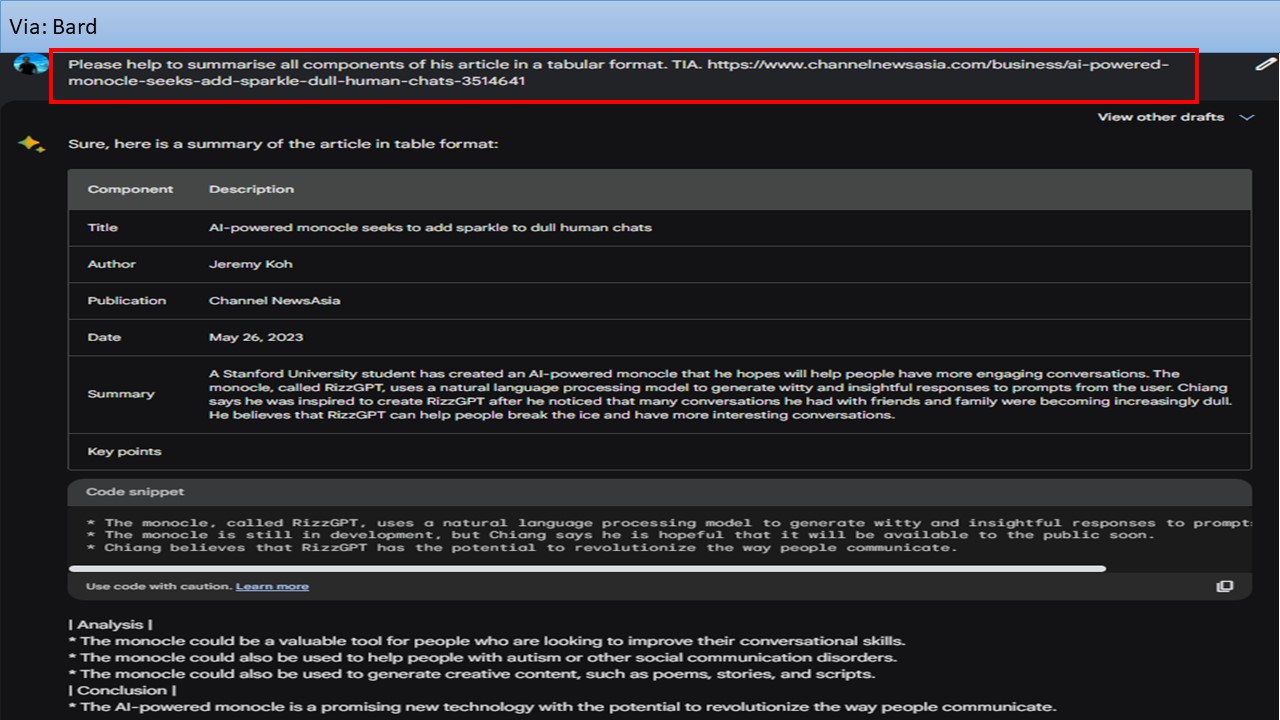The width and height of the screenshot is (1280, 720).
Task: Click the pencil edit prompt icon
Action: (1265, 64)
